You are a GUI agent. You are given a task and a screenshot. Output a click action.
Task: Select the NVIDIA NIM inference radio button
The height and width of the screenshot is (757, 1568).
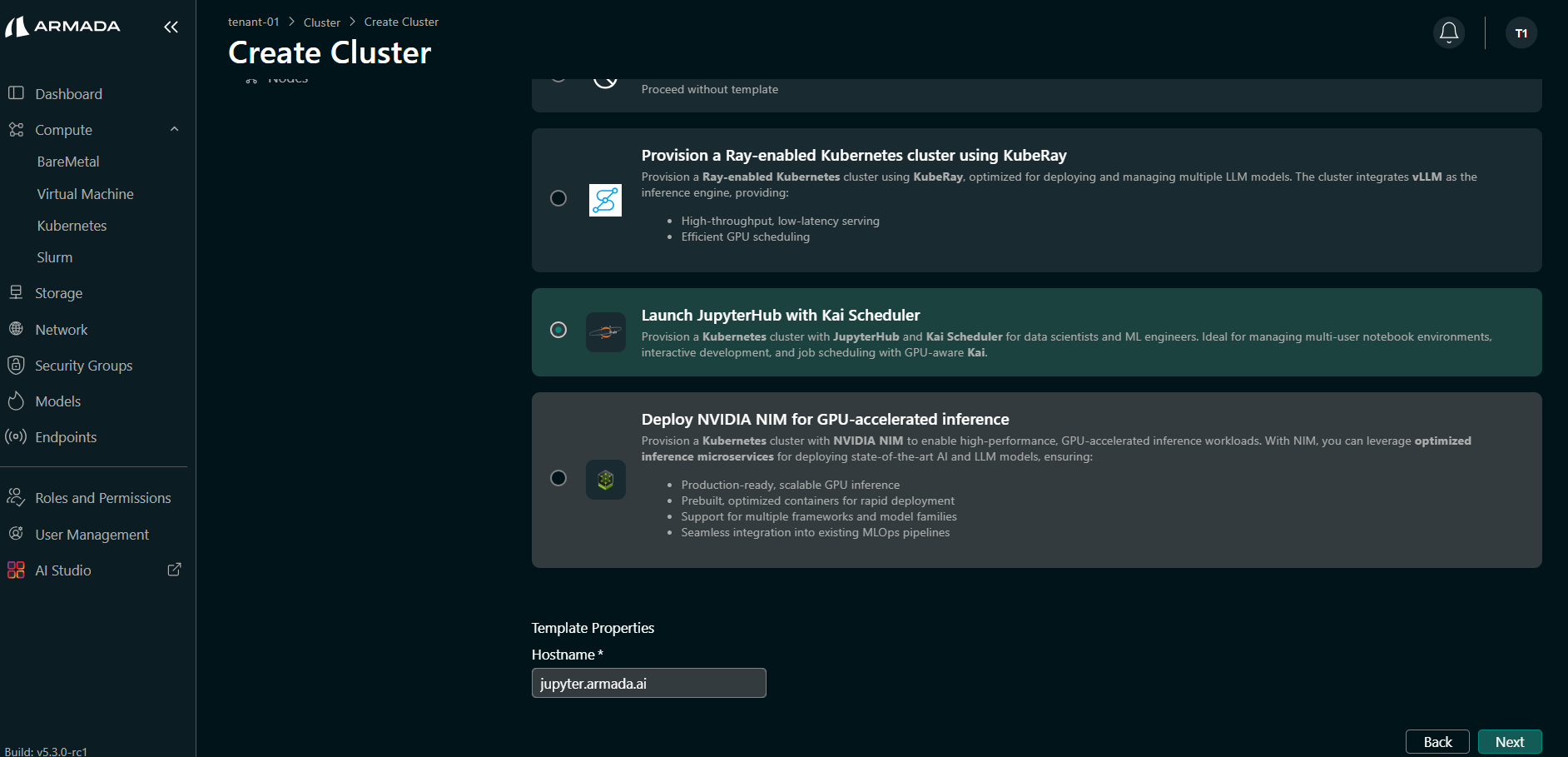(x=558, y=478)
